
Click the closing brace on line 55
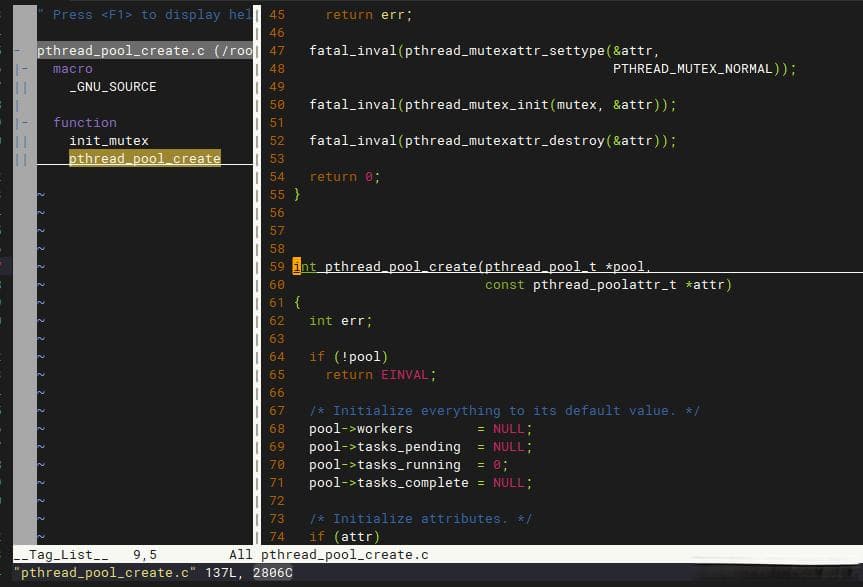pos(297,194)
